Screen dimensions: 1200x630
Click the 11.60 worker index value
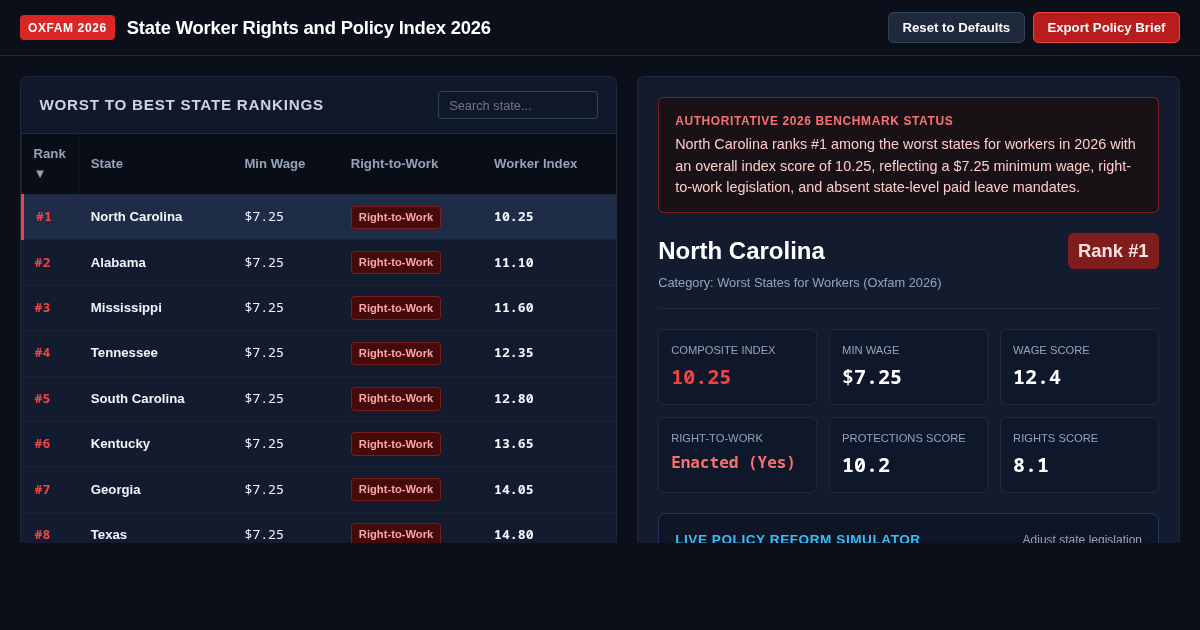pyautogui.click(x=514, y=308)
